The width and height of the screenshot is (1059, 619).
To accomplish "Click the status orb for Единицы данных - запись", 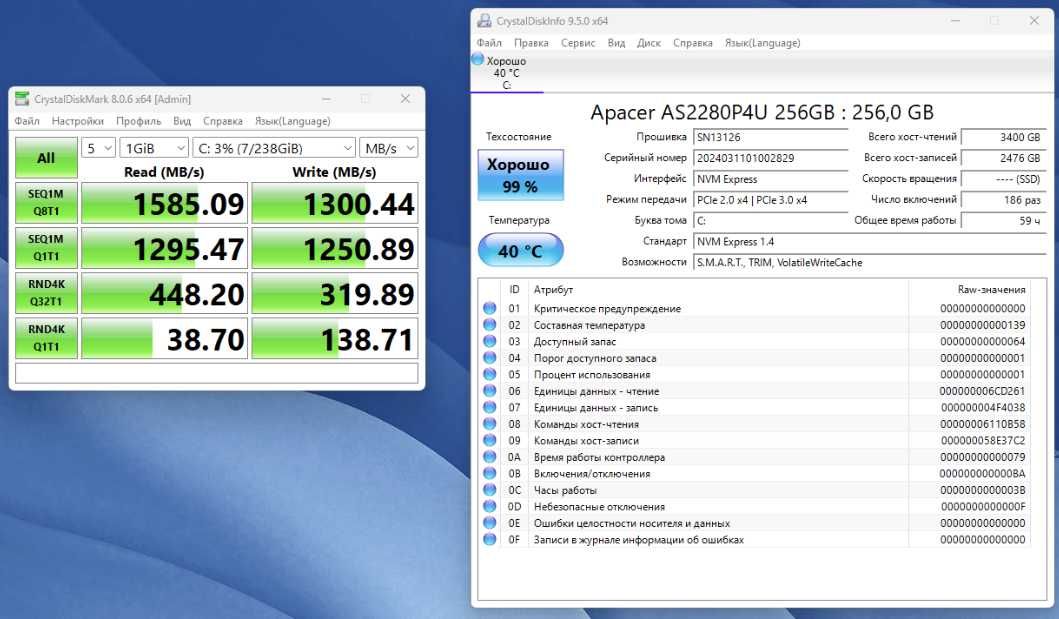I will click(x=490, y=408).
